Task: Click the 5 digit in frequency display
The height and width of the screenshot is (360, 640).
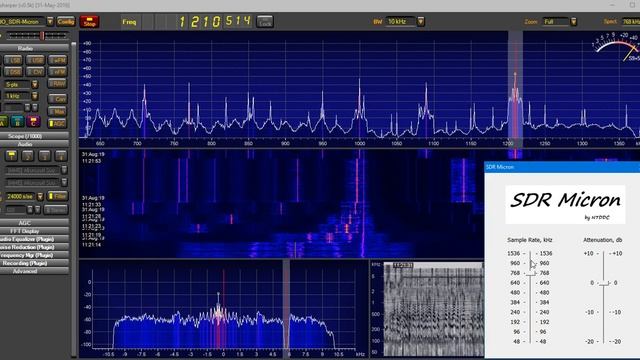Action: 229,20
